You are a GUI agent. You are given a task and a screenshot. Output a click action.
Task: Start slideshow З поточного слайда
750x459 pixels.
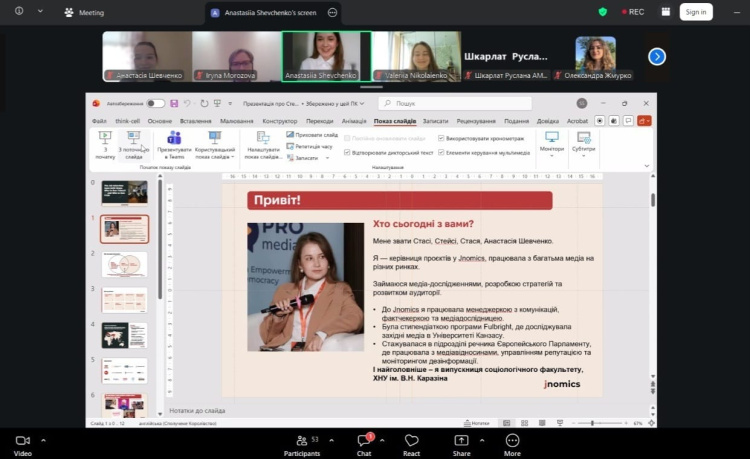(133, 145)
